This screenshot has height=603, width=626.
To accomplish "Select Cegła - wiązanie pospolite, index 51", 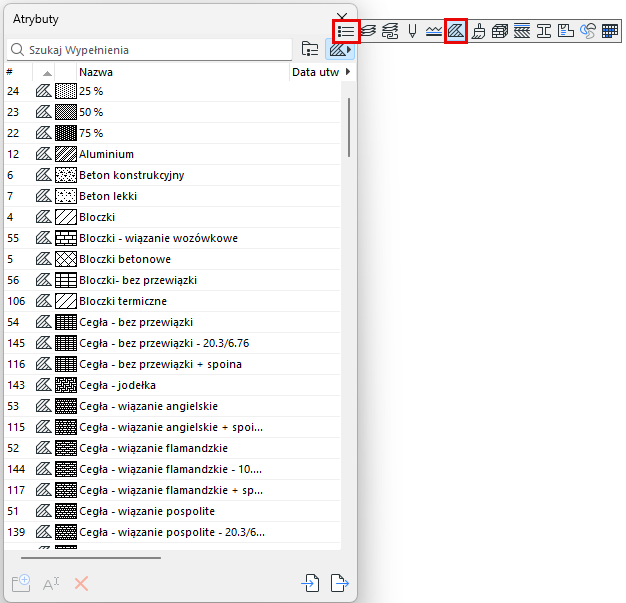I will click(172, 511).
